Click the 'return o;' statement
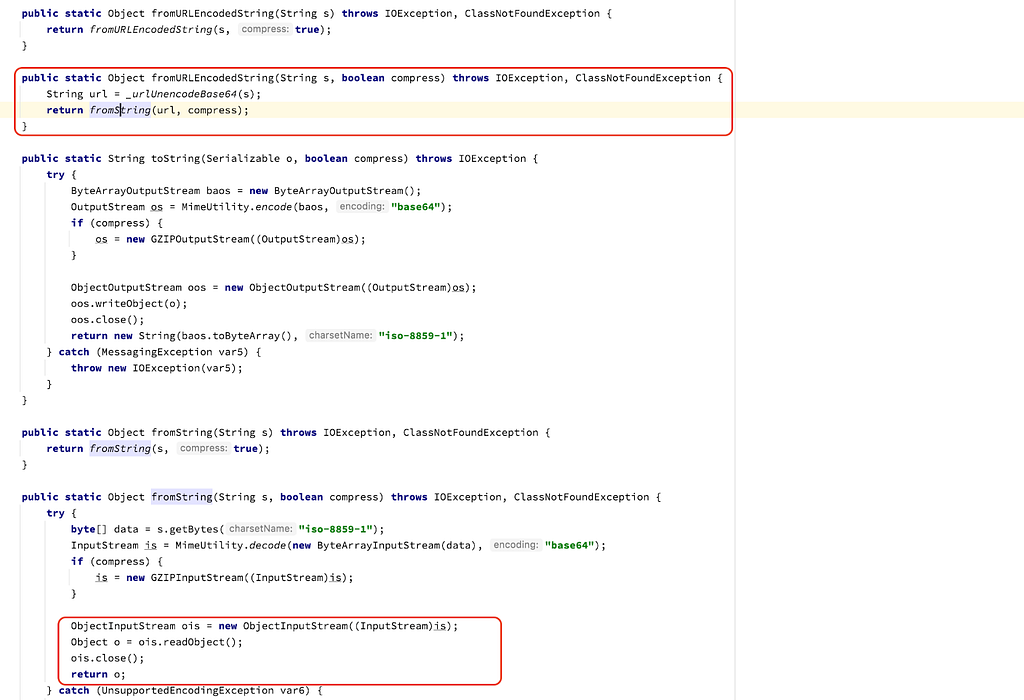Image resolution: width=1024 pixels, height=700 pixels. [x=98, y=675]
